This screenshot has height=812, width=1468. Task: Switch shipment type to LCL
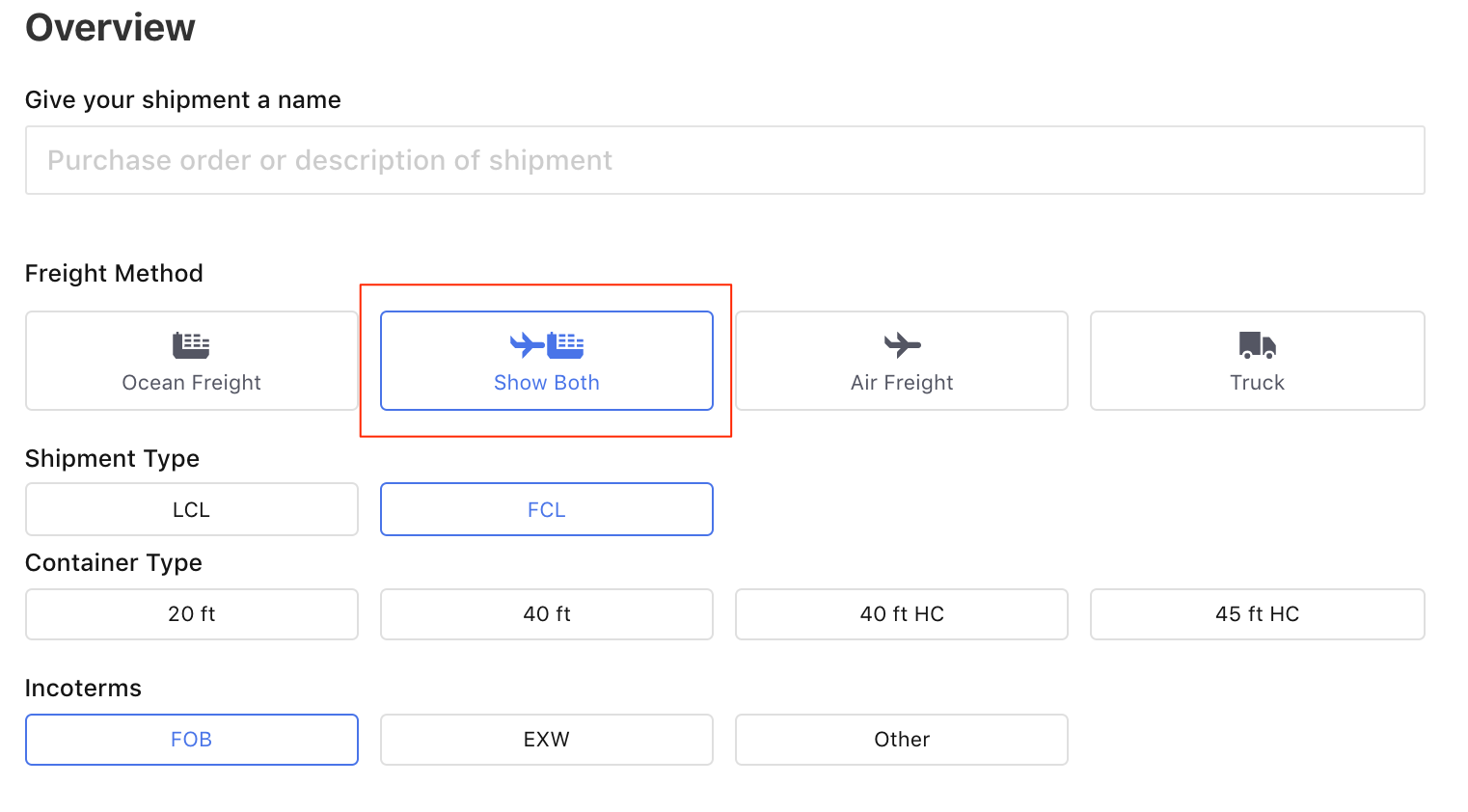191,509
